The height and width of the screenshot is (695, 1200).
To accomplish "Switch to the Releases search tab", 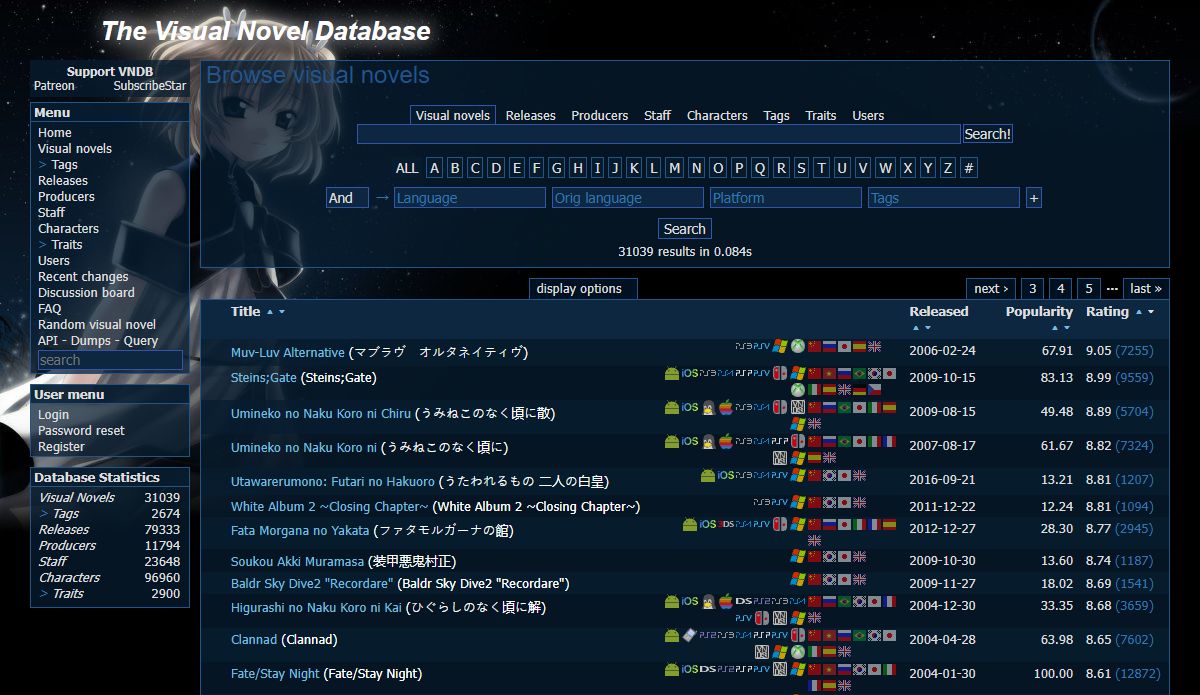I will (x=530, y=116).
